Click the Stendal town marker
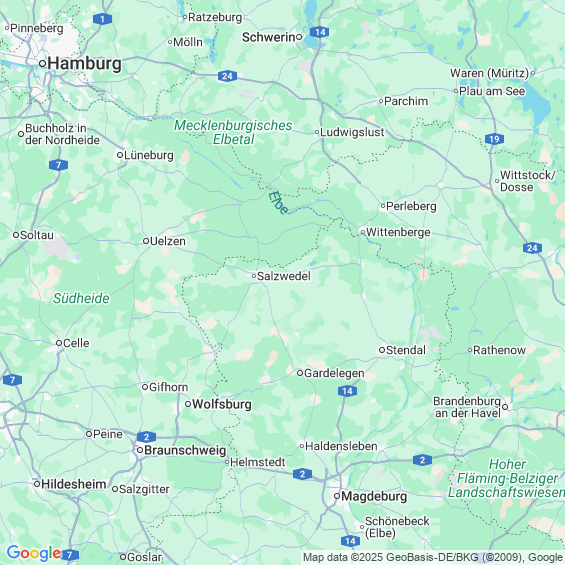Screen dimensions: 565x565 tap(382, 350)
